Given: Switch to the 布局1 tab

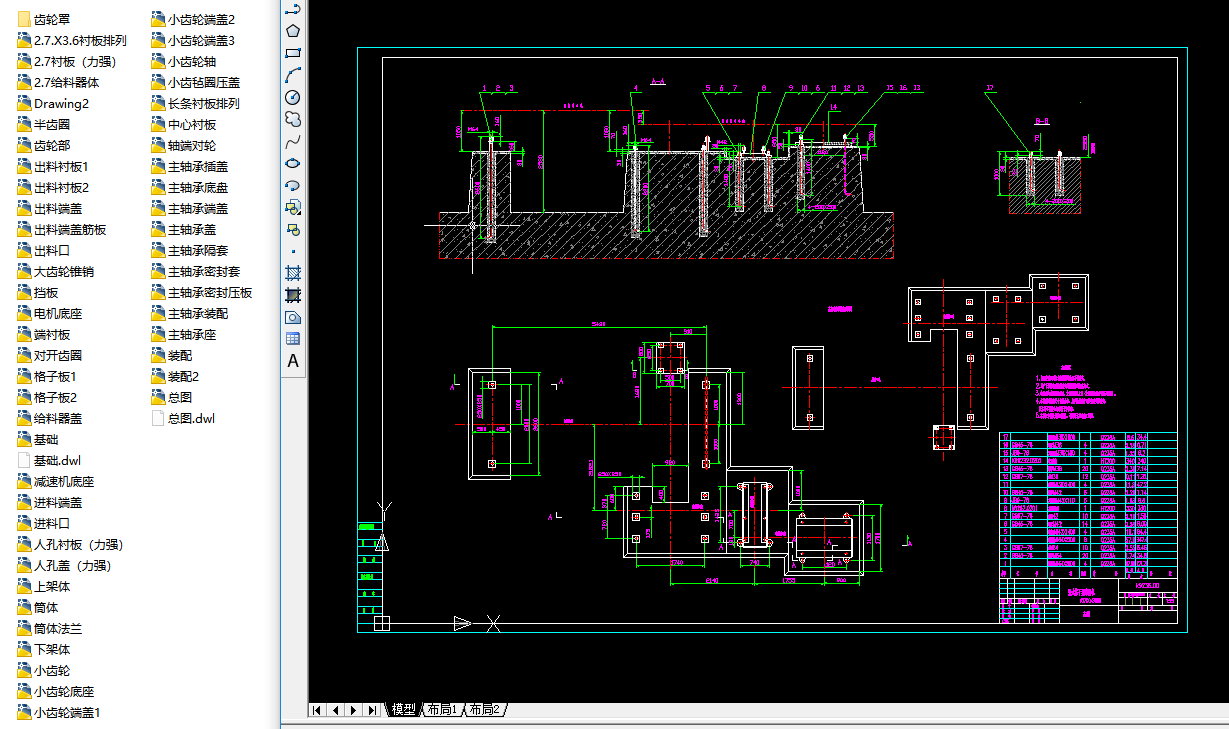Looking at the screenshot, I should coord(441,709).
